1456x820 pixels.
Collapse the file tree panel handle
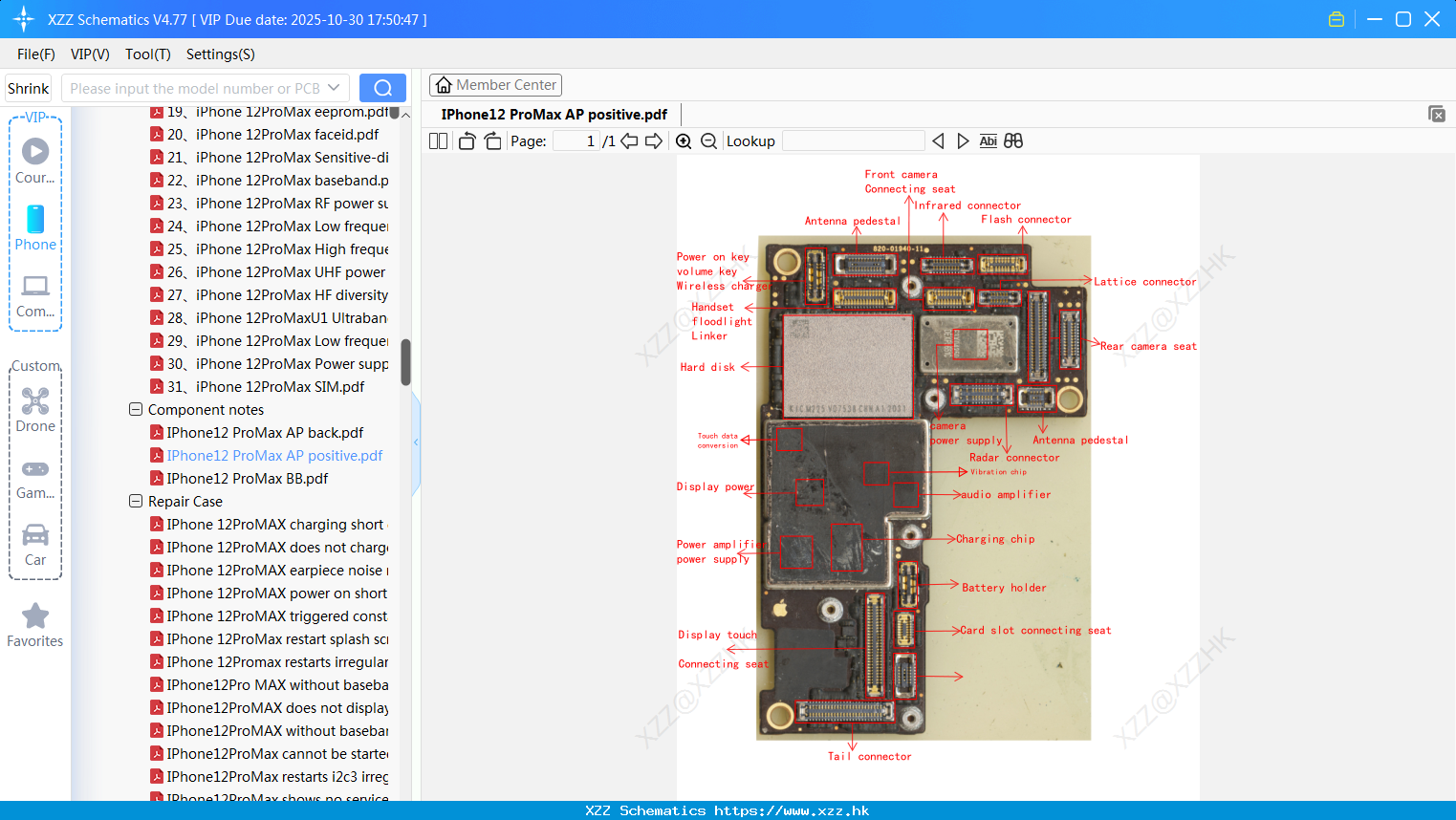tap(416, 442)
